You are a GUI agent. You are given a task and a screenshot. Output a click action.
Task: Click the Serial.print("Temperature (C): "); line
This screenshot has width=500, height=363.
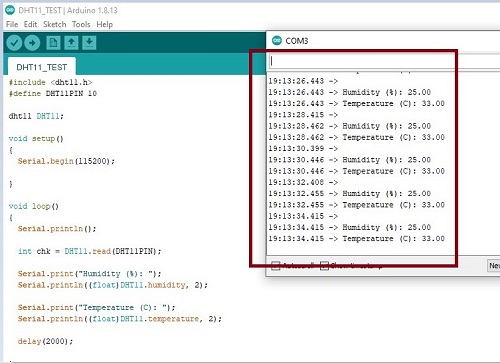point(97,307)
